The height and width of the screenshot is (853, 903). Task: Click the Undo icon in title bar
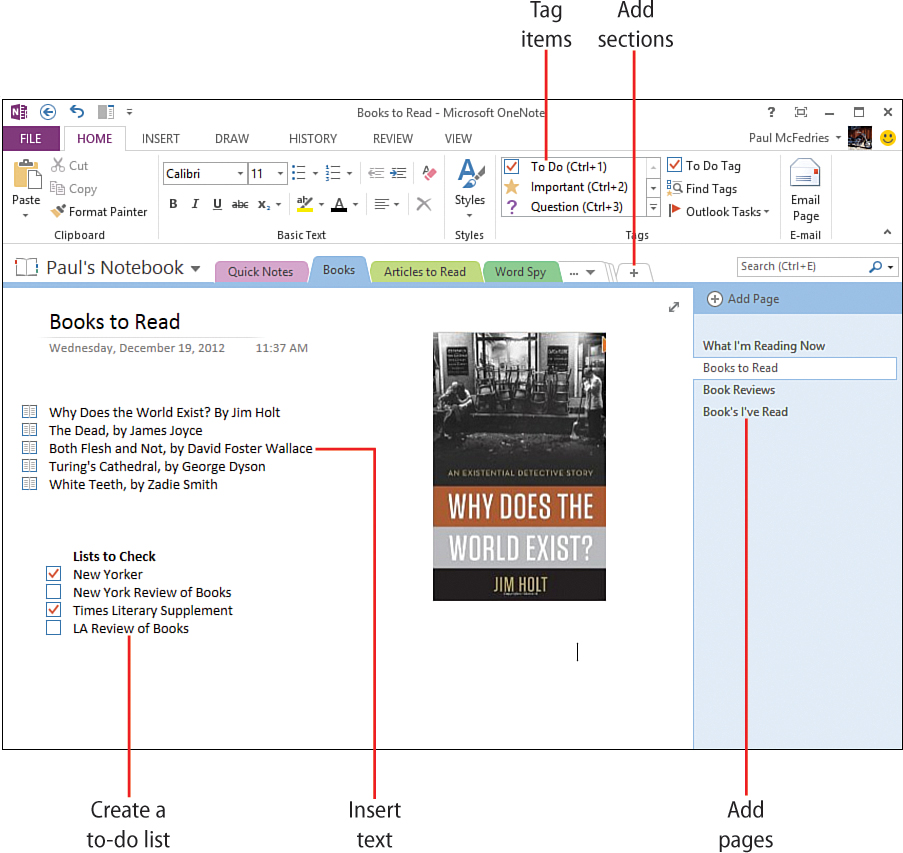[x=77, y=111]
